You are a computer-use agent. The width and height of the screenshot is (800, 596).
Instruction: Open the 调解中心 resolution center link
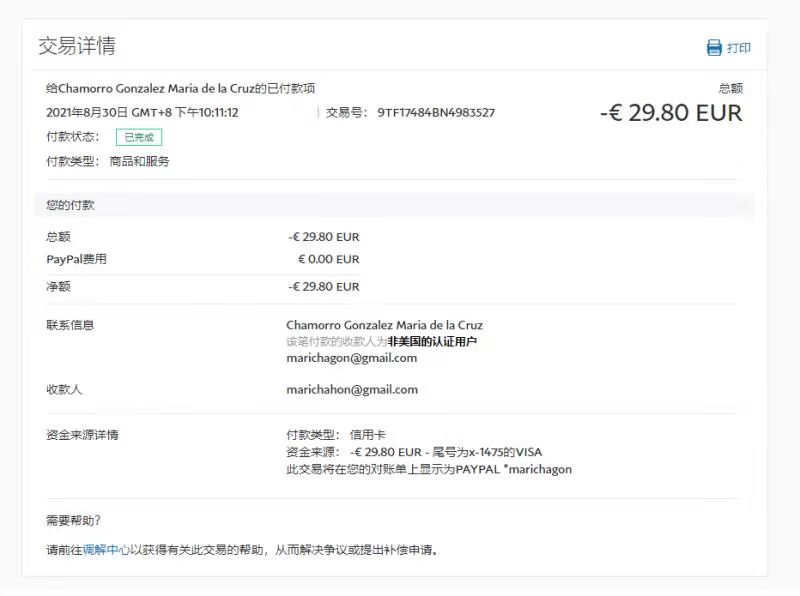click(x=105, y=549)
